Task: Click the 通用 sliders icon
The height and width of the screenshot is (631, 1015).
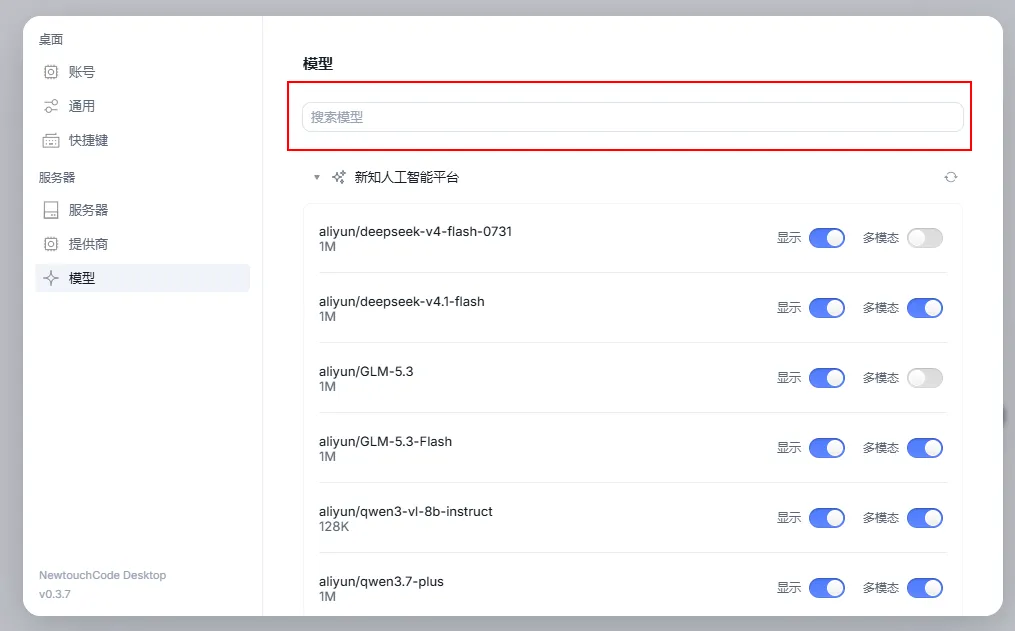Action: 51,106
